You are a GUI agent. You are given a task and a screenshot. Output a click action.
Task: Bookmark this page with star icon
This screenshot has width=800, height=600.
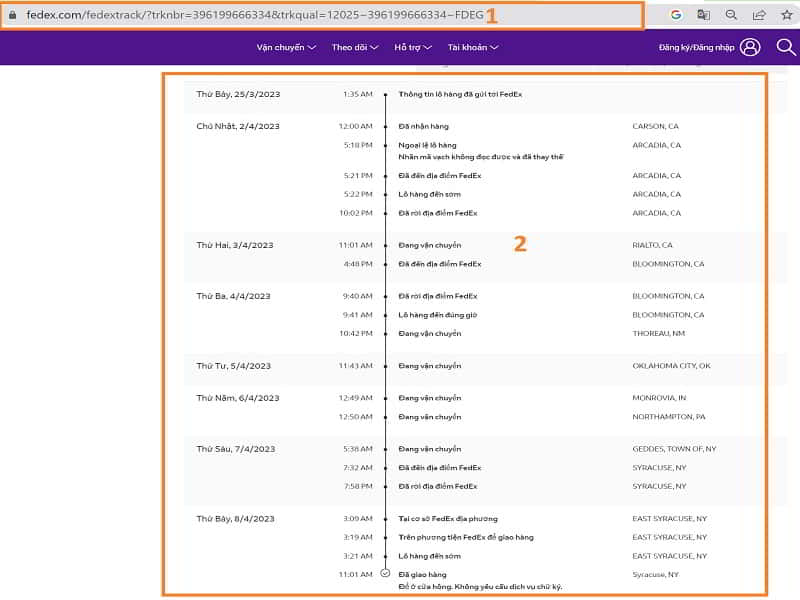click(x=786, y=15)
